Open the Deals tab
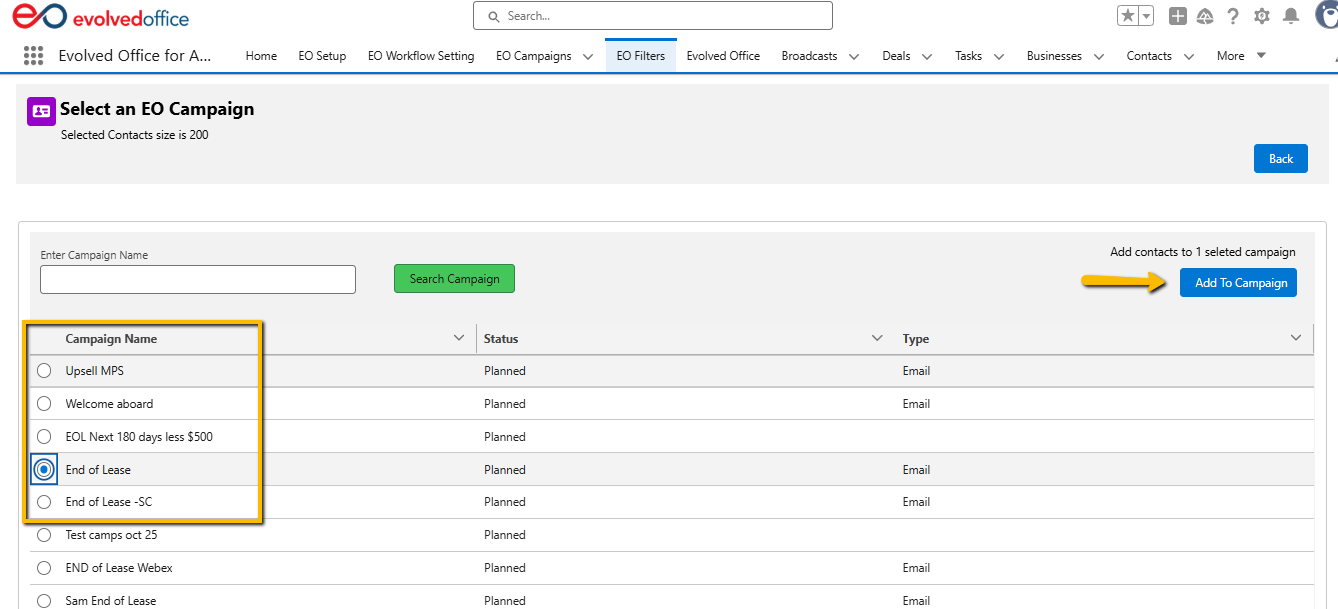The width and height of the screenshot is (1338, 609). [896, 56]
